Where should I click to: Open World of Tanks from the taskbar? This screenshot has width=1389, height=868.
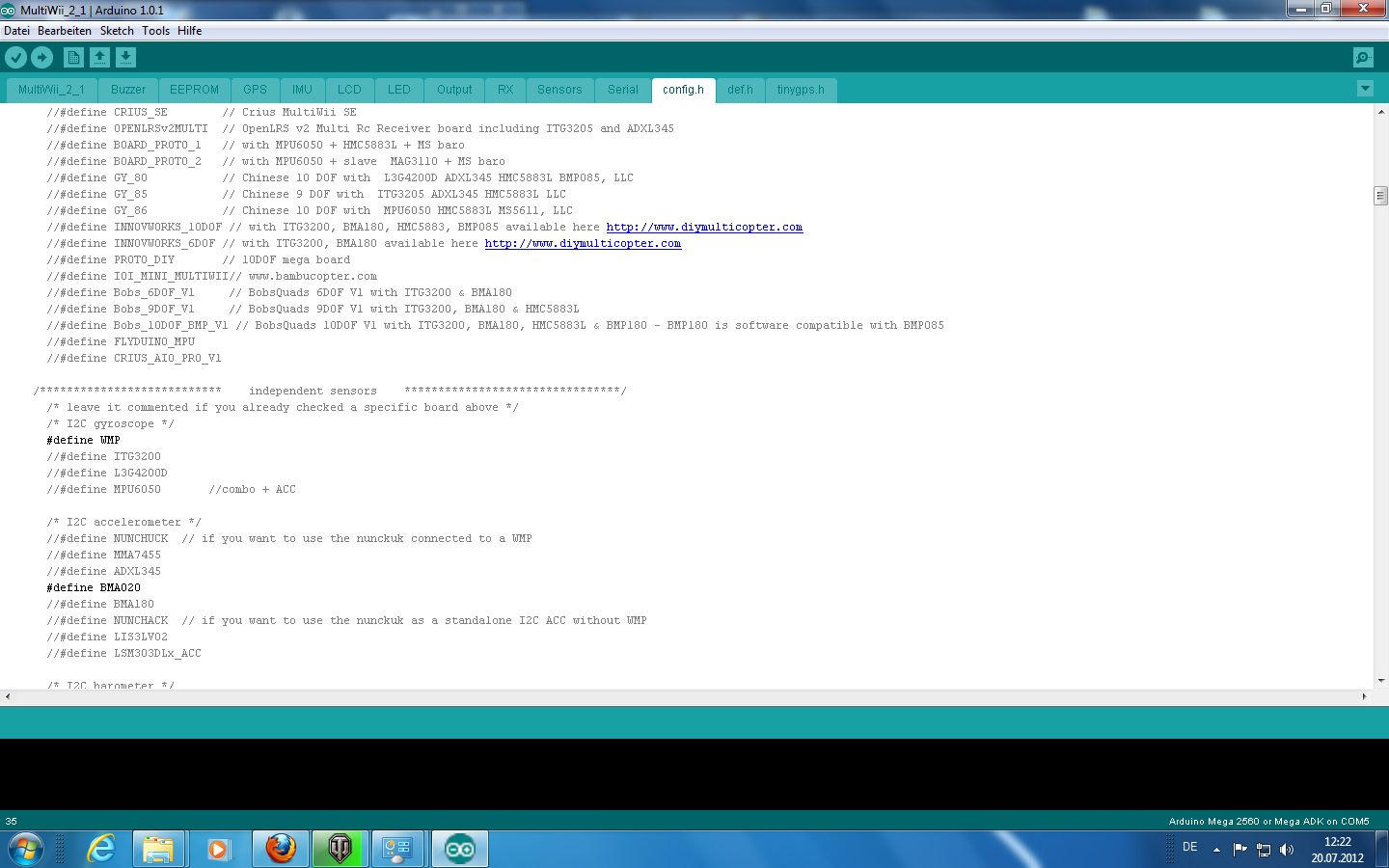(340, 850)
